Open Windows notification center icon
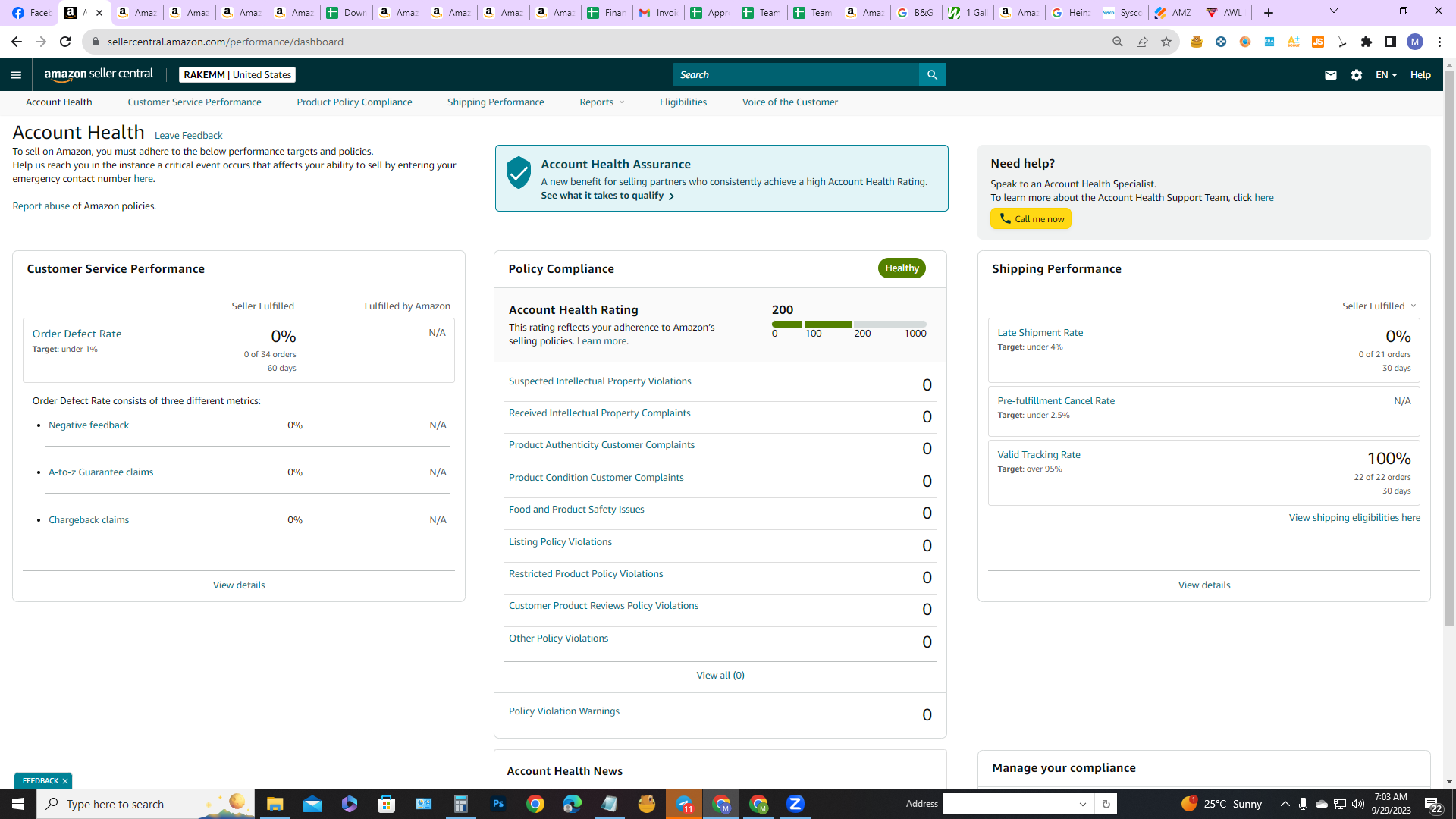1456x819 pixels. [1432, 804]
